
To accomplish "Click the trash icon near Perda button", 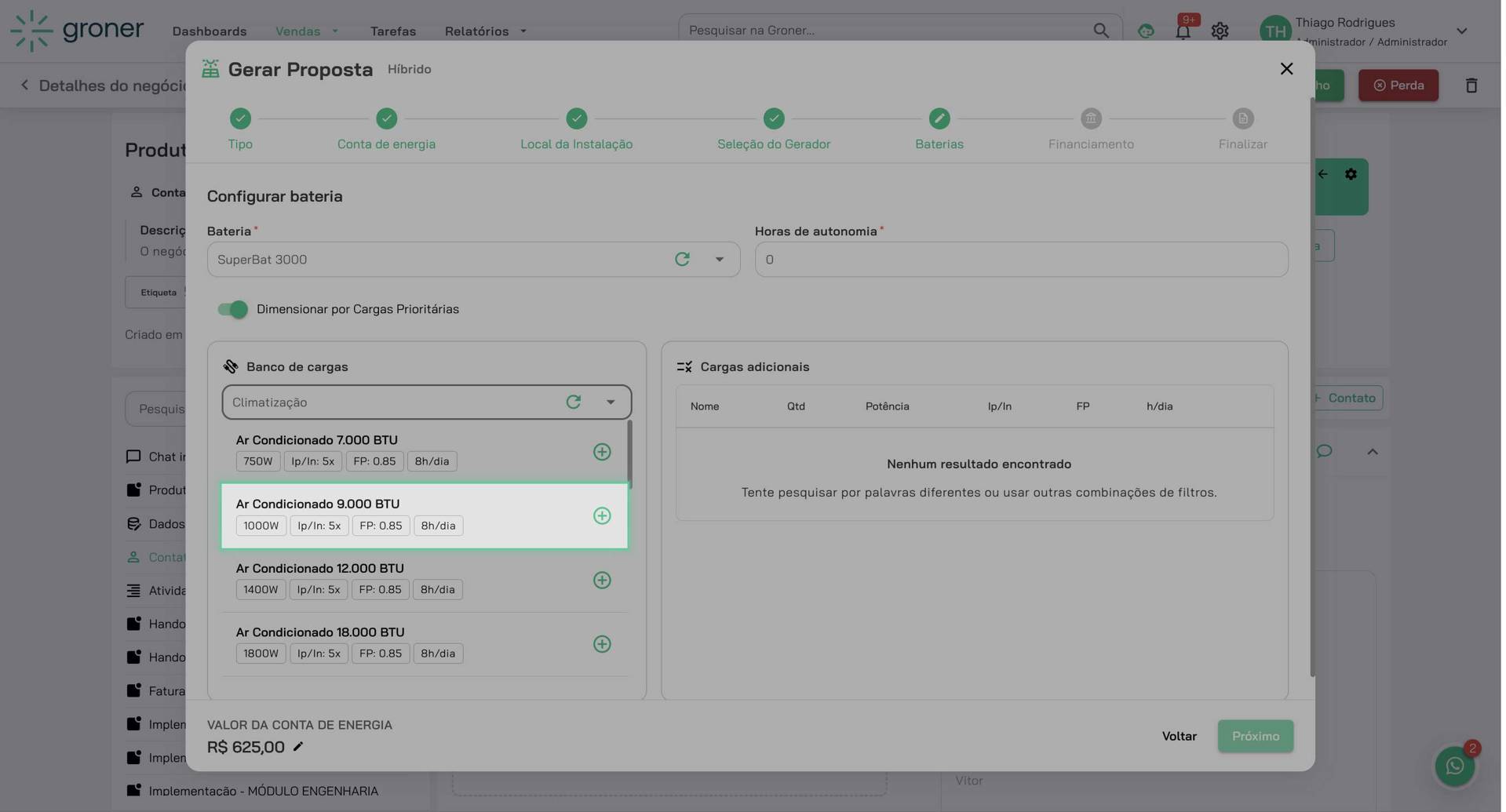I will coord(1471,85).
